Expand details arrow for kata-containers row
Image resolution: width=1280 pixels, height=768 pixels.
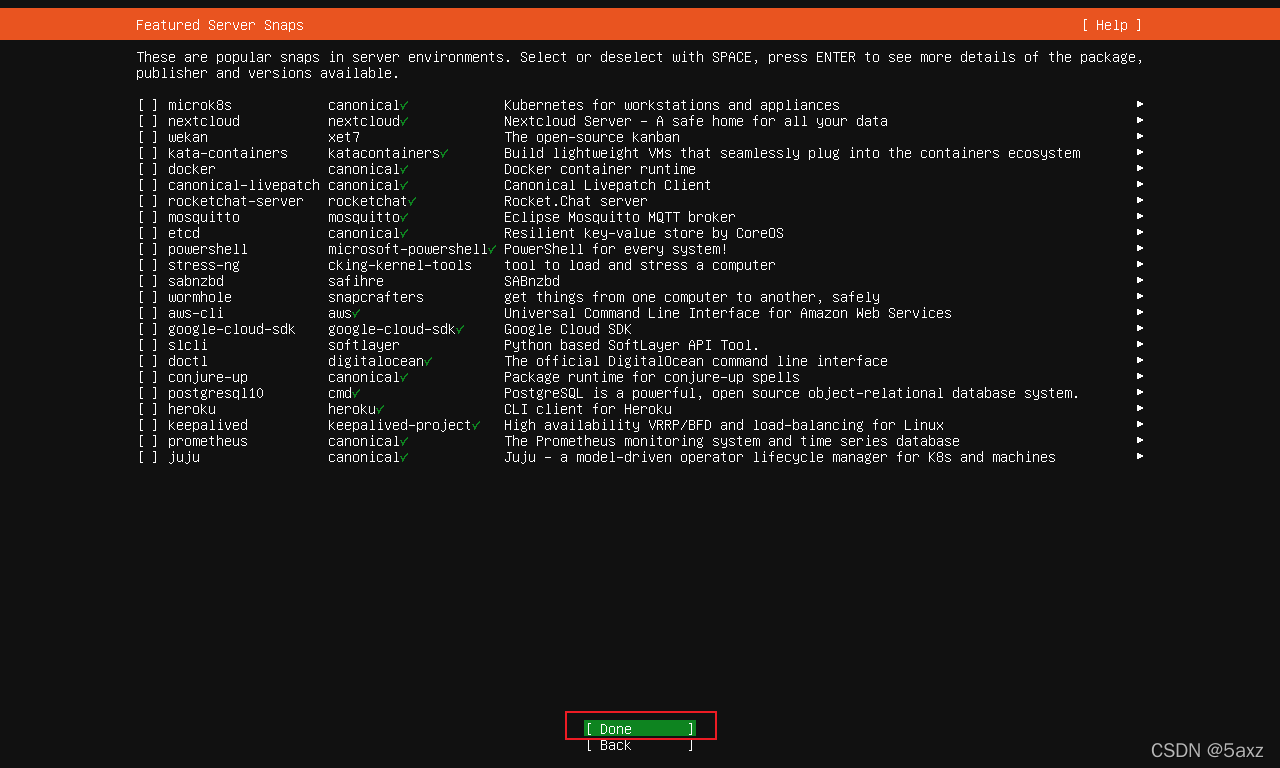[1140, 152]
